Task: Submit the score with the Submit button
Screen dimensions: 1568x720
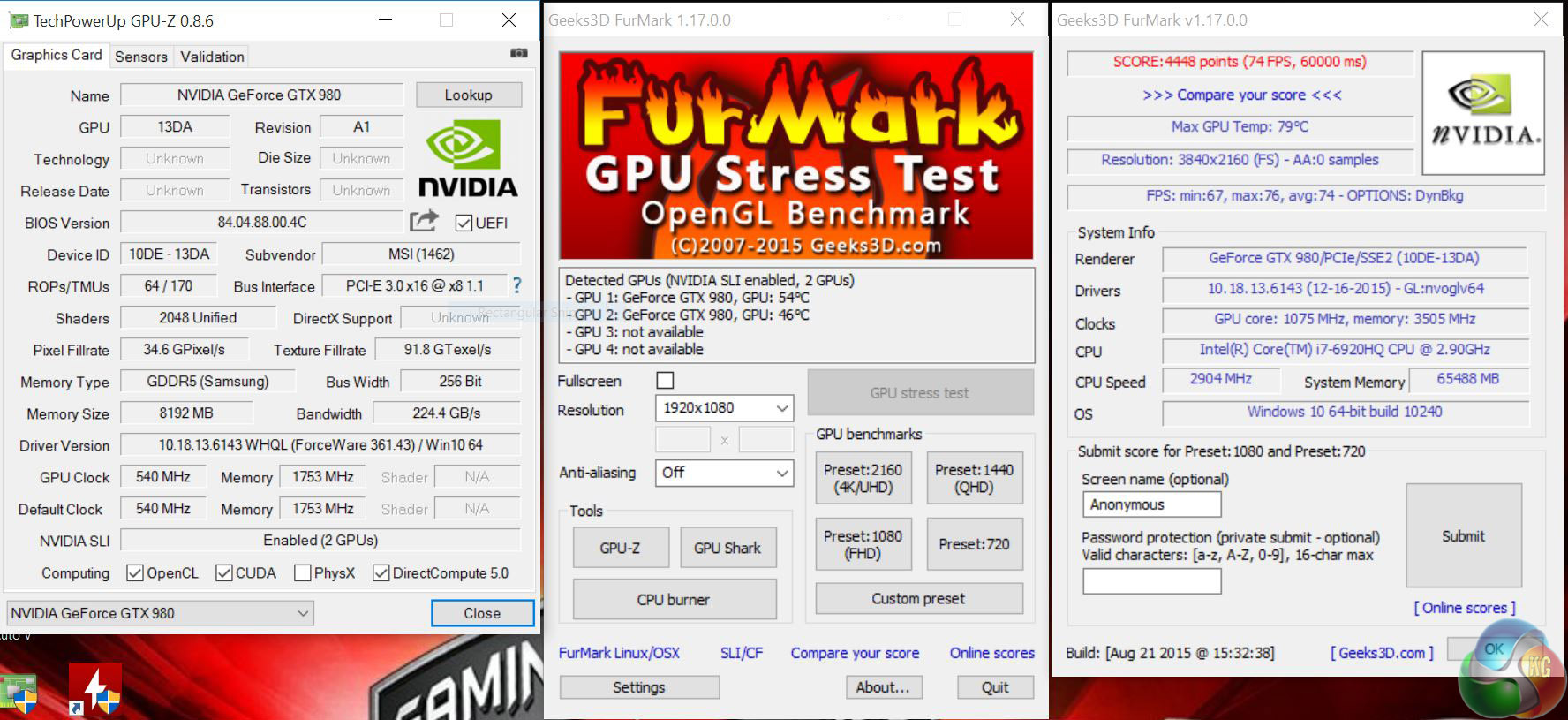Action: click(x=1464, y=535)
